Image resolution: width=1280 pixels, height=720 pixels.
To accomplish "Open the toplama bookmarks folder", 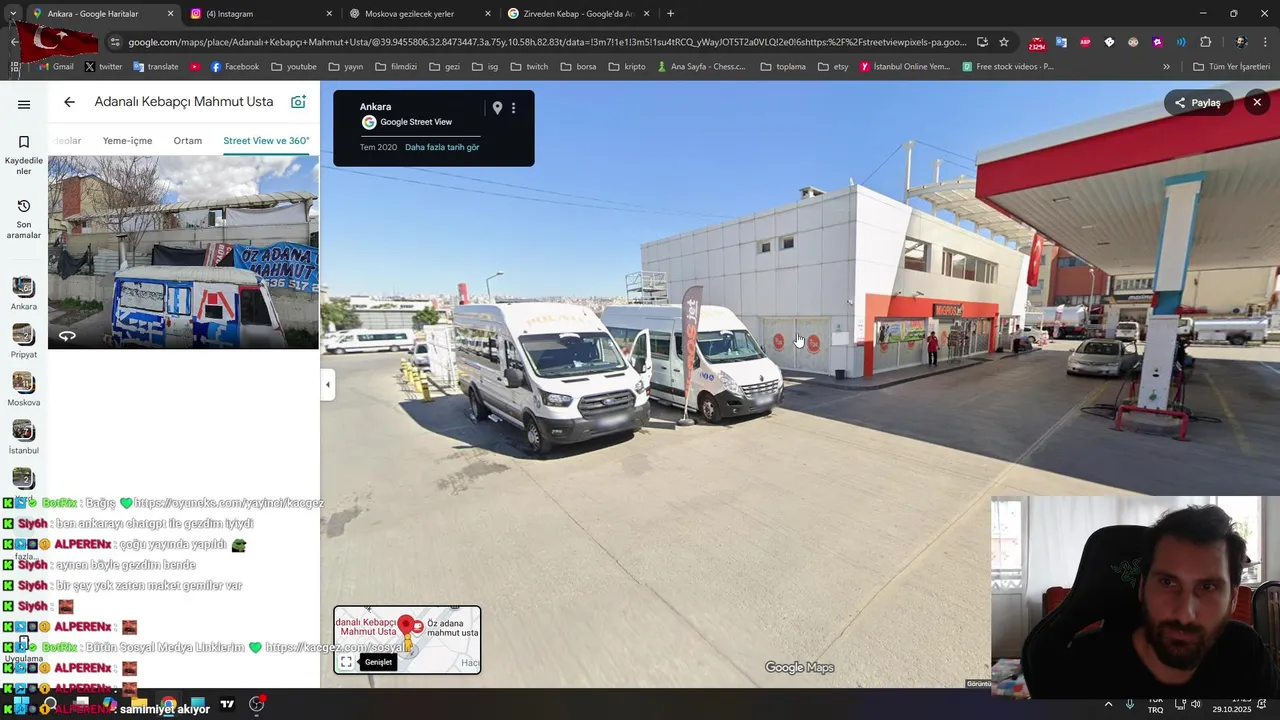I will (782, 67).
